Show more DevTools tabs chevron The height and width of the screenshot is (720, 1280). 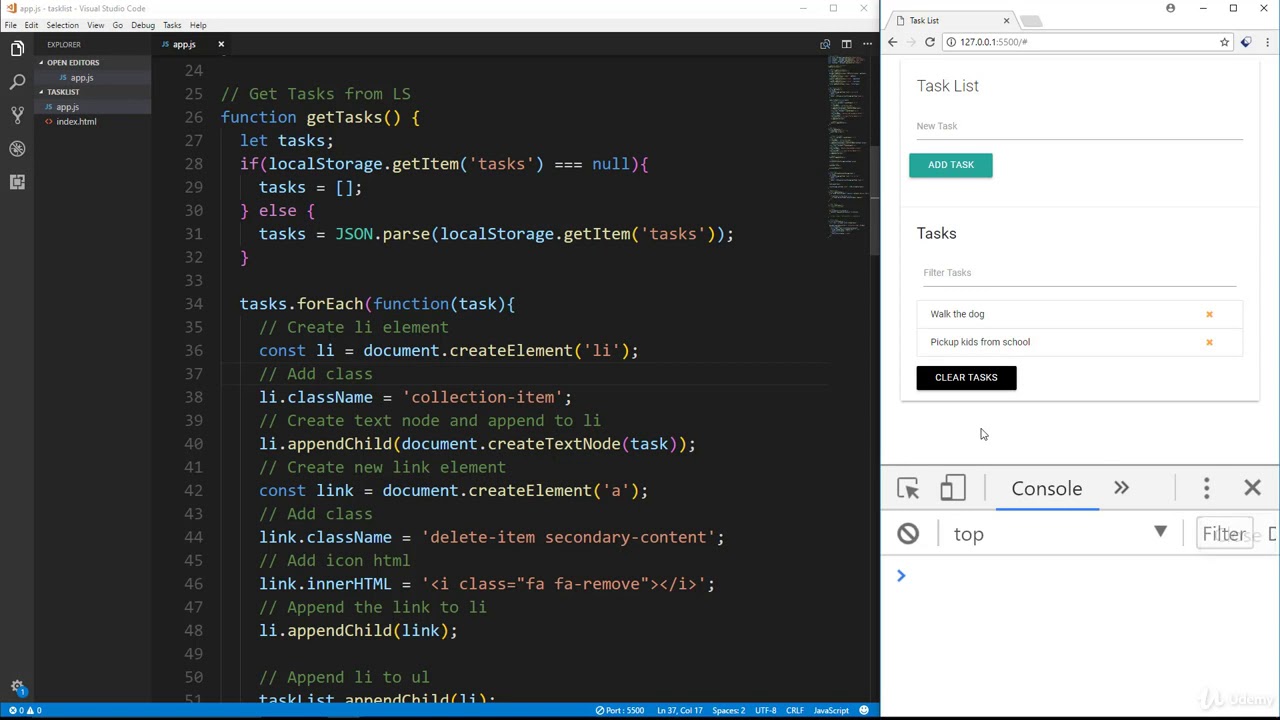pyautogui.click(x=1121, y=488)
